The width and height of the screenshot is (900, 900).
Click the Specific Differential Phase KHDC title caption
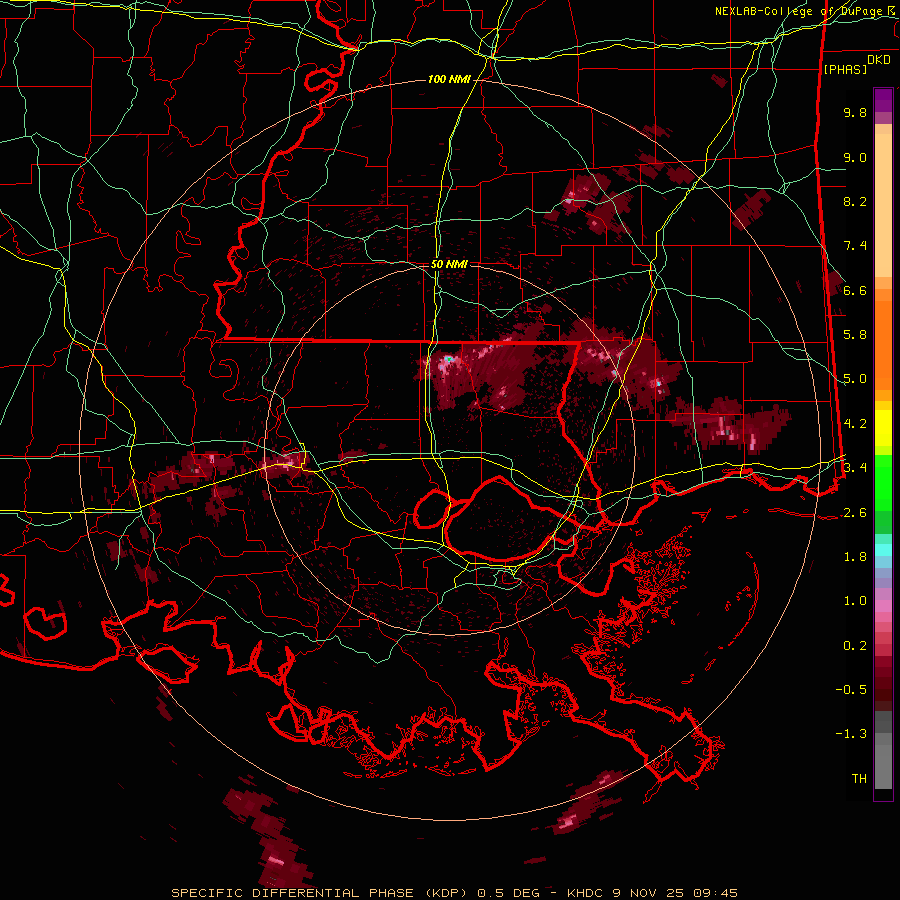tap(455, 893)
